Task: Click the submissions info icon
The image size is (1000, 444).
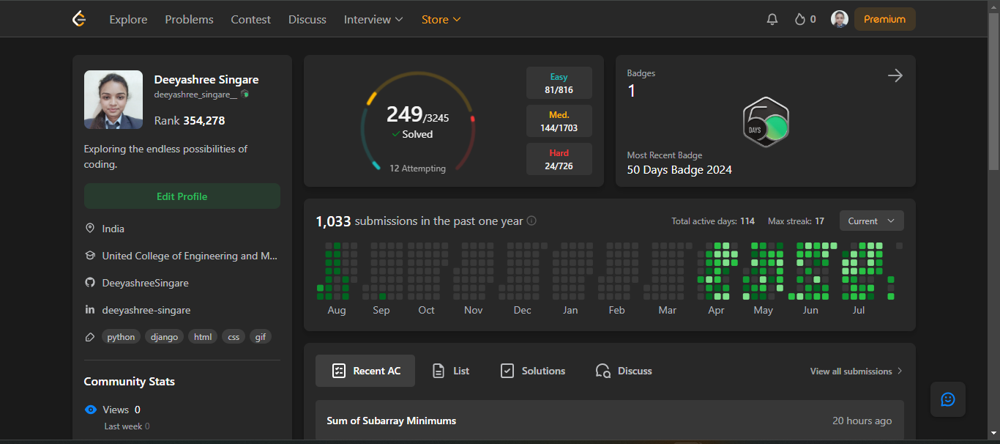Action: click(x=532, y=221)
